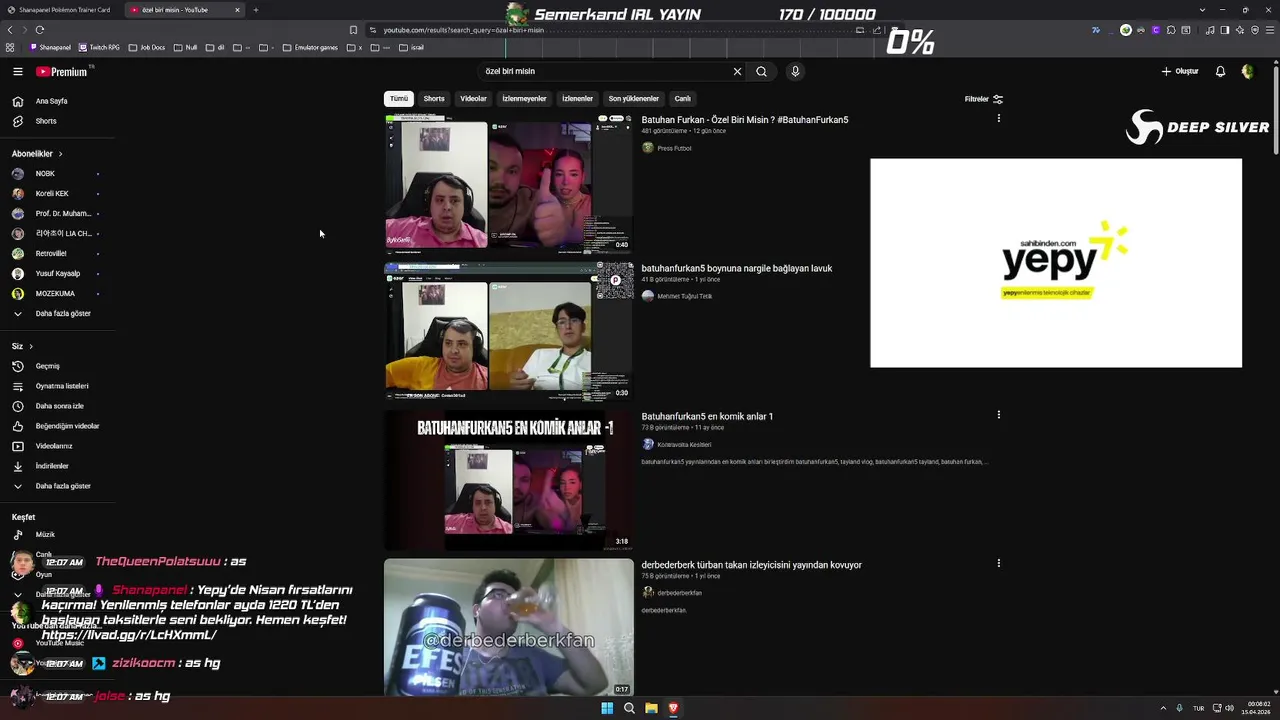Select the Son yüklenenler filter chip
The height and width of the screenshot is (720, 1280).
[633, 99]
